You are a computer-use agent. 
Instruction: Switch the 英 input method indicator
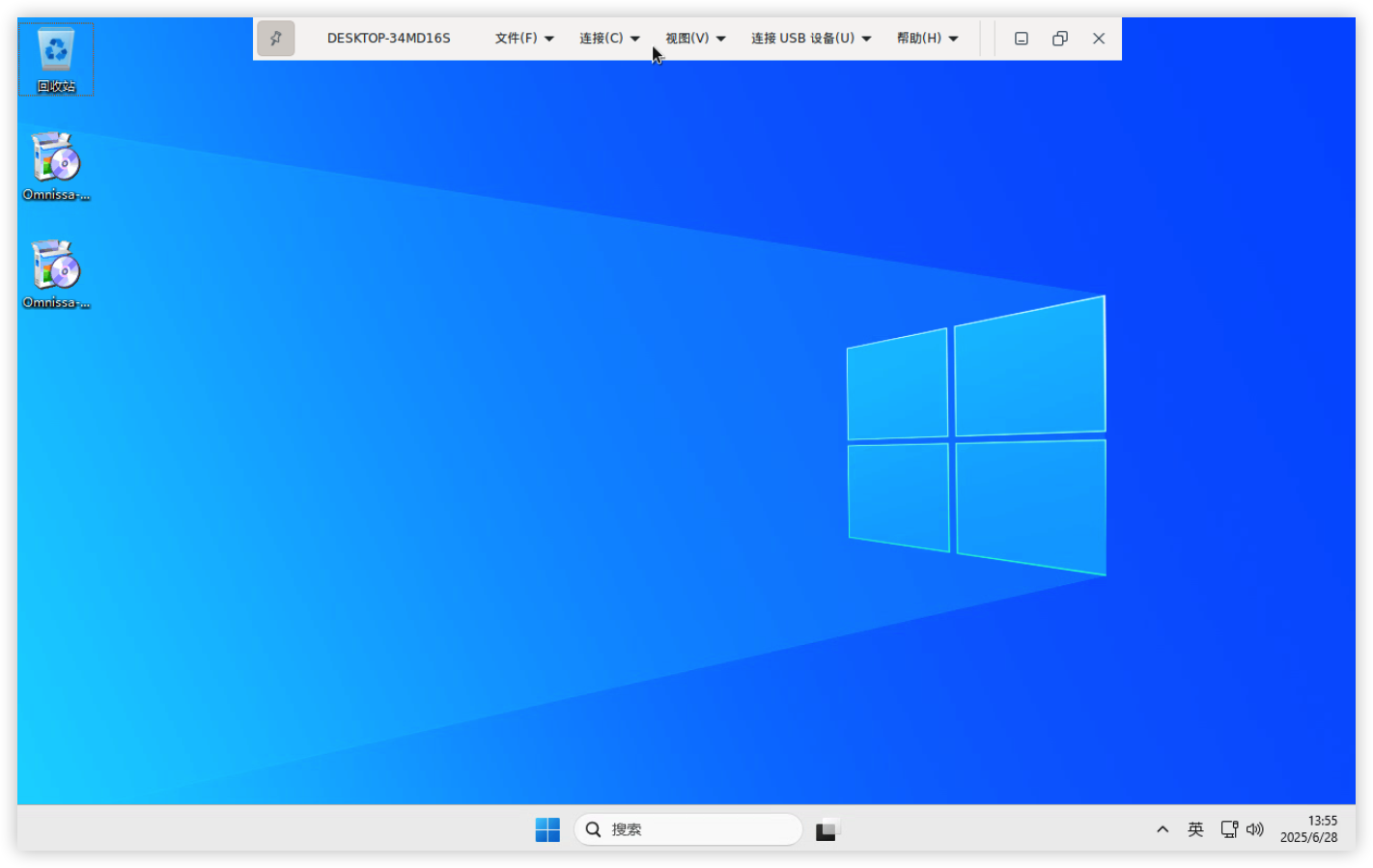tap(1195, 829)
